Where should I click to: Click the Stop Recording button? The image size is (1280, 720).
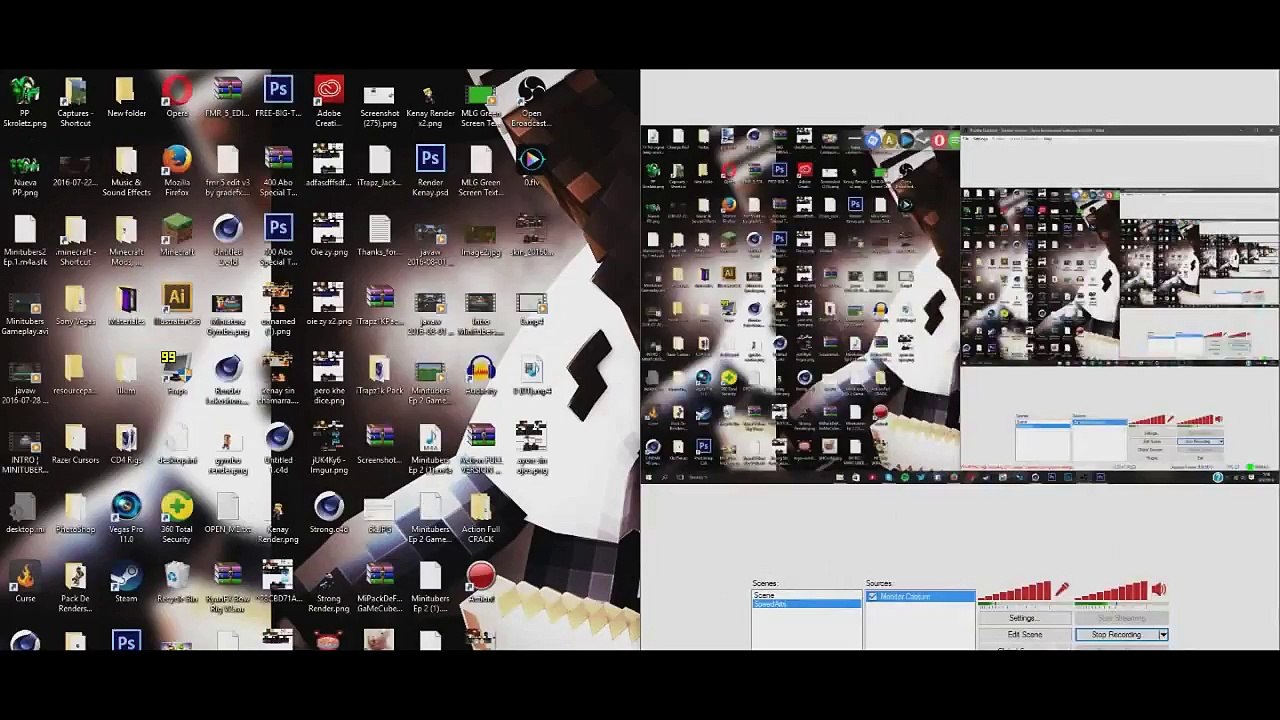click(x=1117, y=635)
